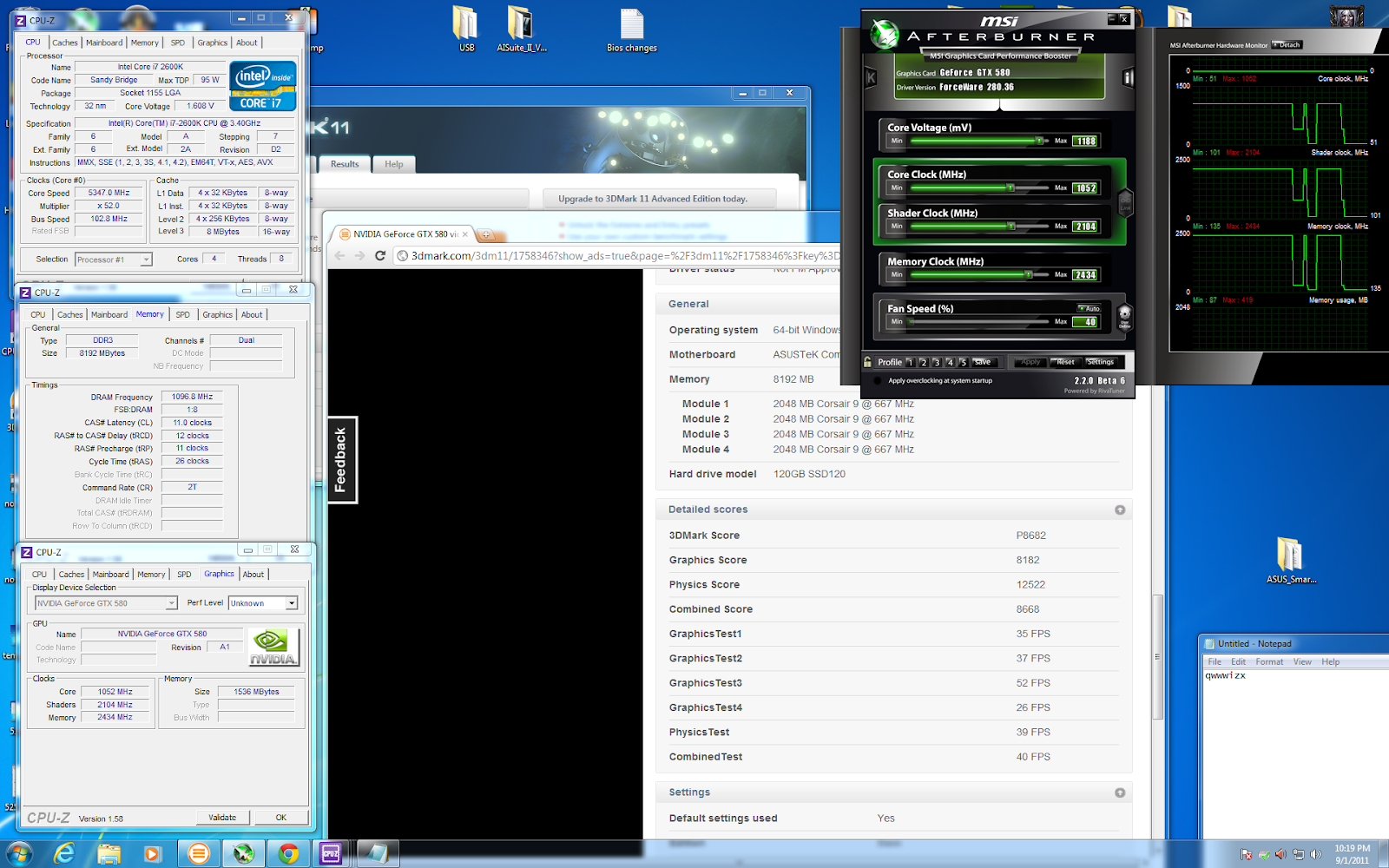Viewport: 1389px width, 868px height.
Task: Launch Kombustor with the K button in Afterburner
Action: [871, 78]
